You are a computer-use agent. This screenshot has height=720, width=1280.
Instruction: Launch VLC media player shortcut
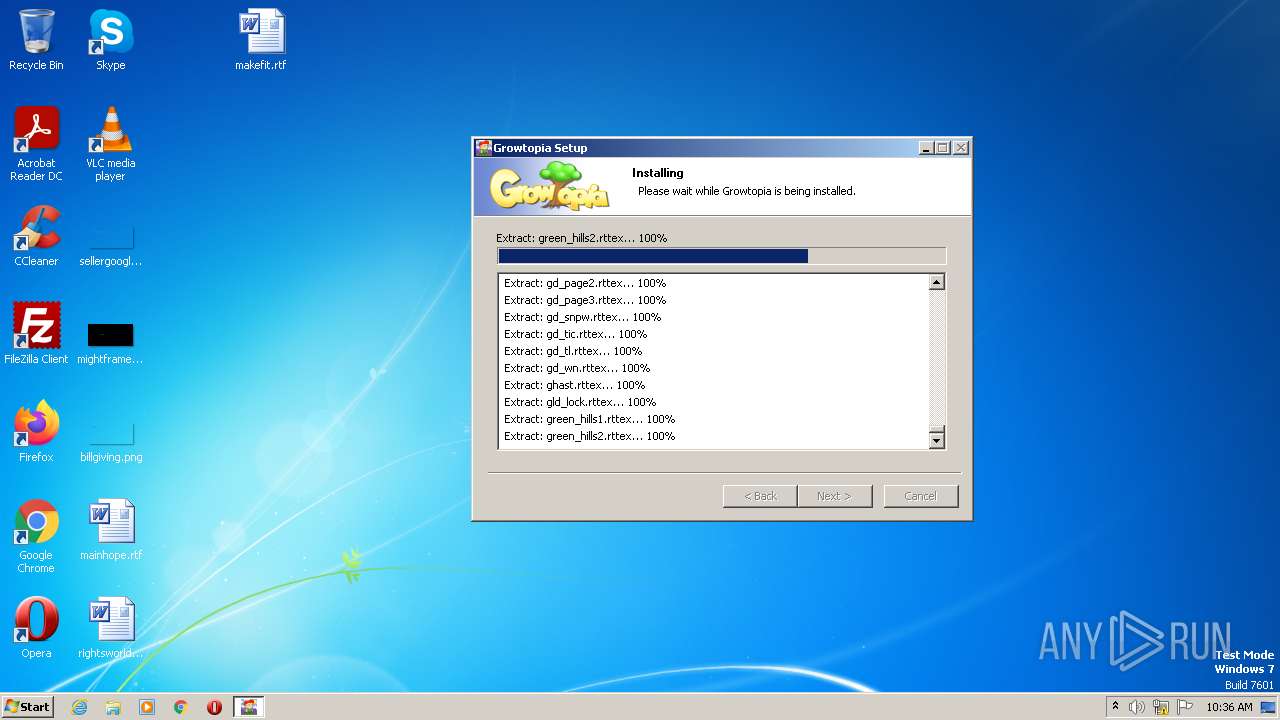110,143
